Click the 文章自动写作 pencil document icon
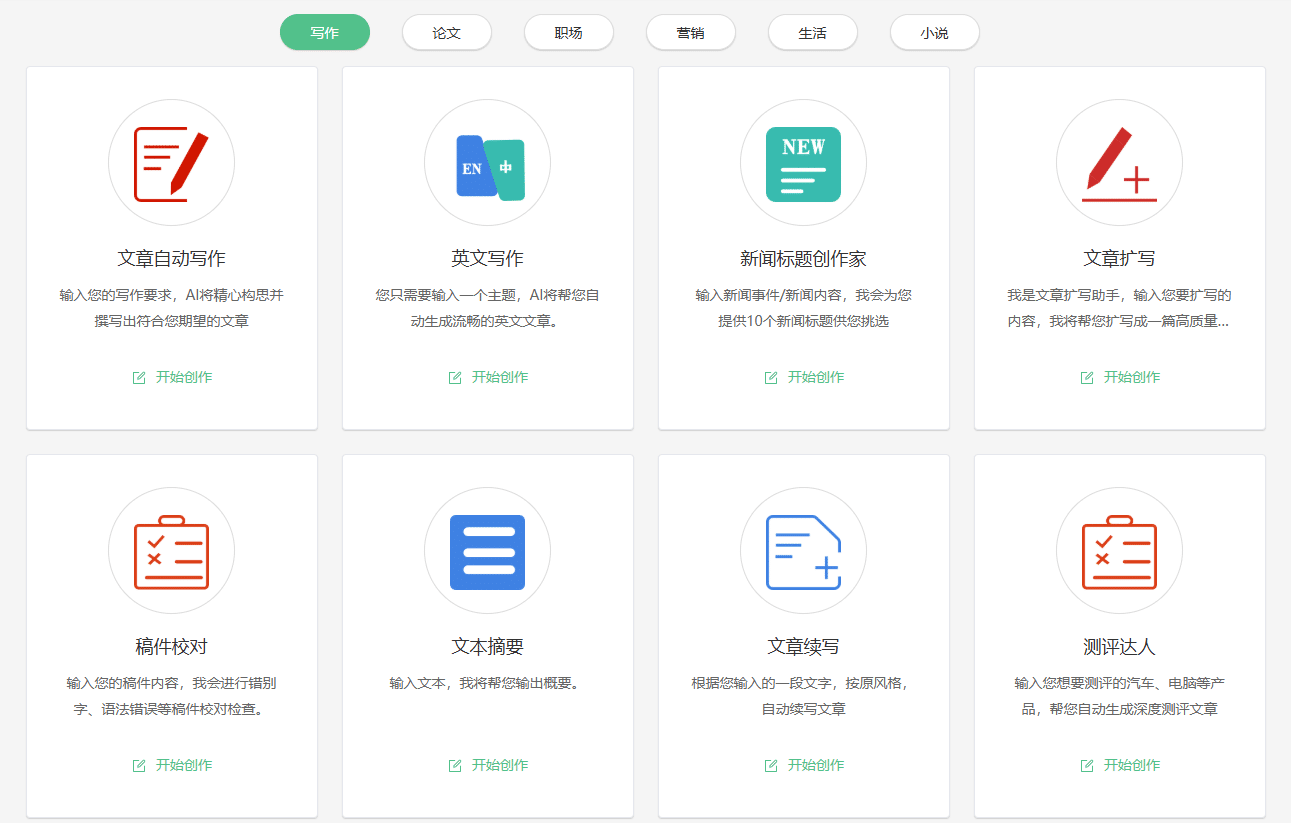Viewport: 1291px width, 823px height. (x=171, y=162)
